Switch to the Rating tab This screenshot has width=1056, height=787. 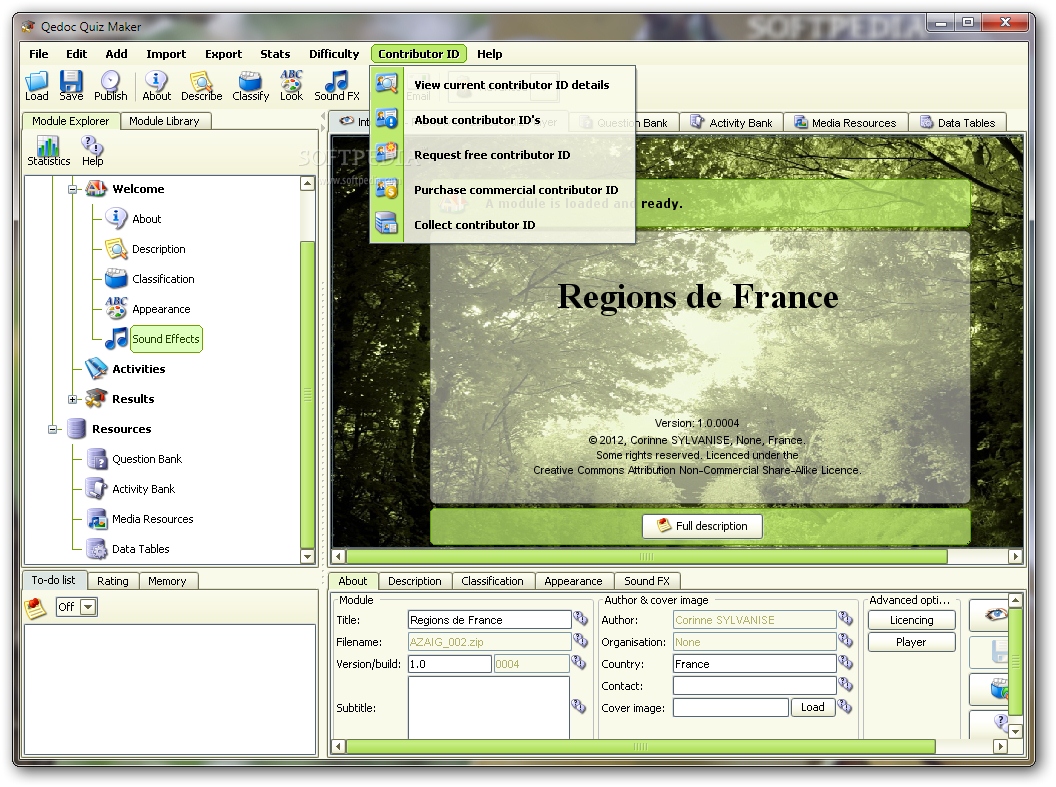(112, 581)
